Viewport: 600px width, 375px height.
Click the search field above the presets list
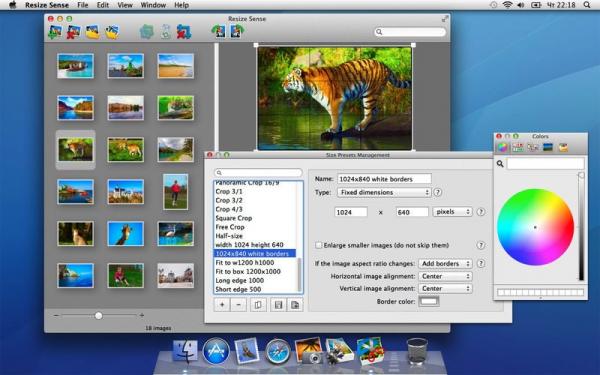tap(258, 173)
